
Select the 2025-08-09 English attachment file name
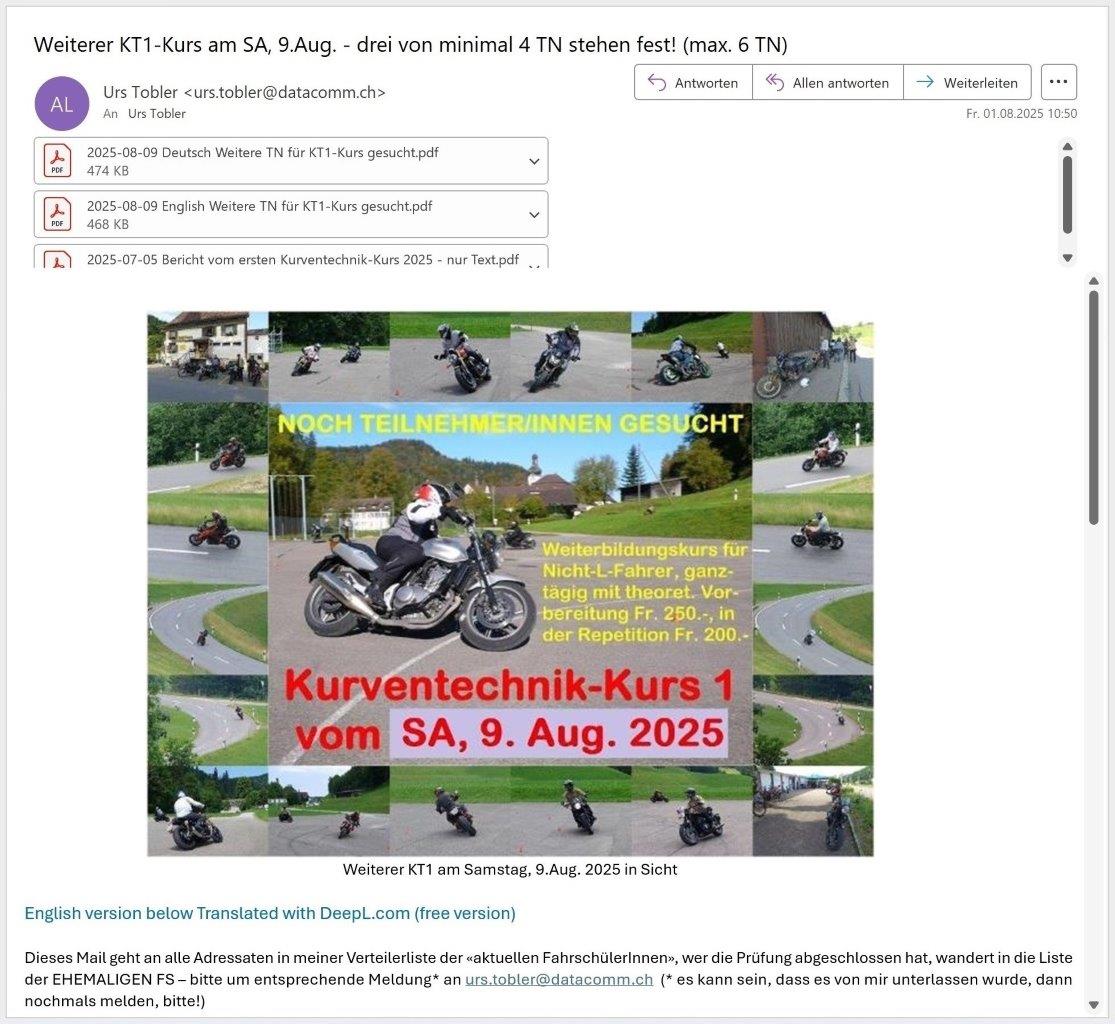click(x=259, y=206)
